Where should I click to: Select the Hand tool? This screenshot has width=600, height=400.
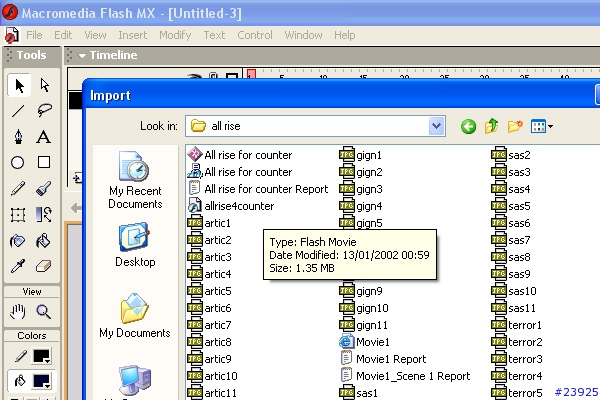pos(18,312)
